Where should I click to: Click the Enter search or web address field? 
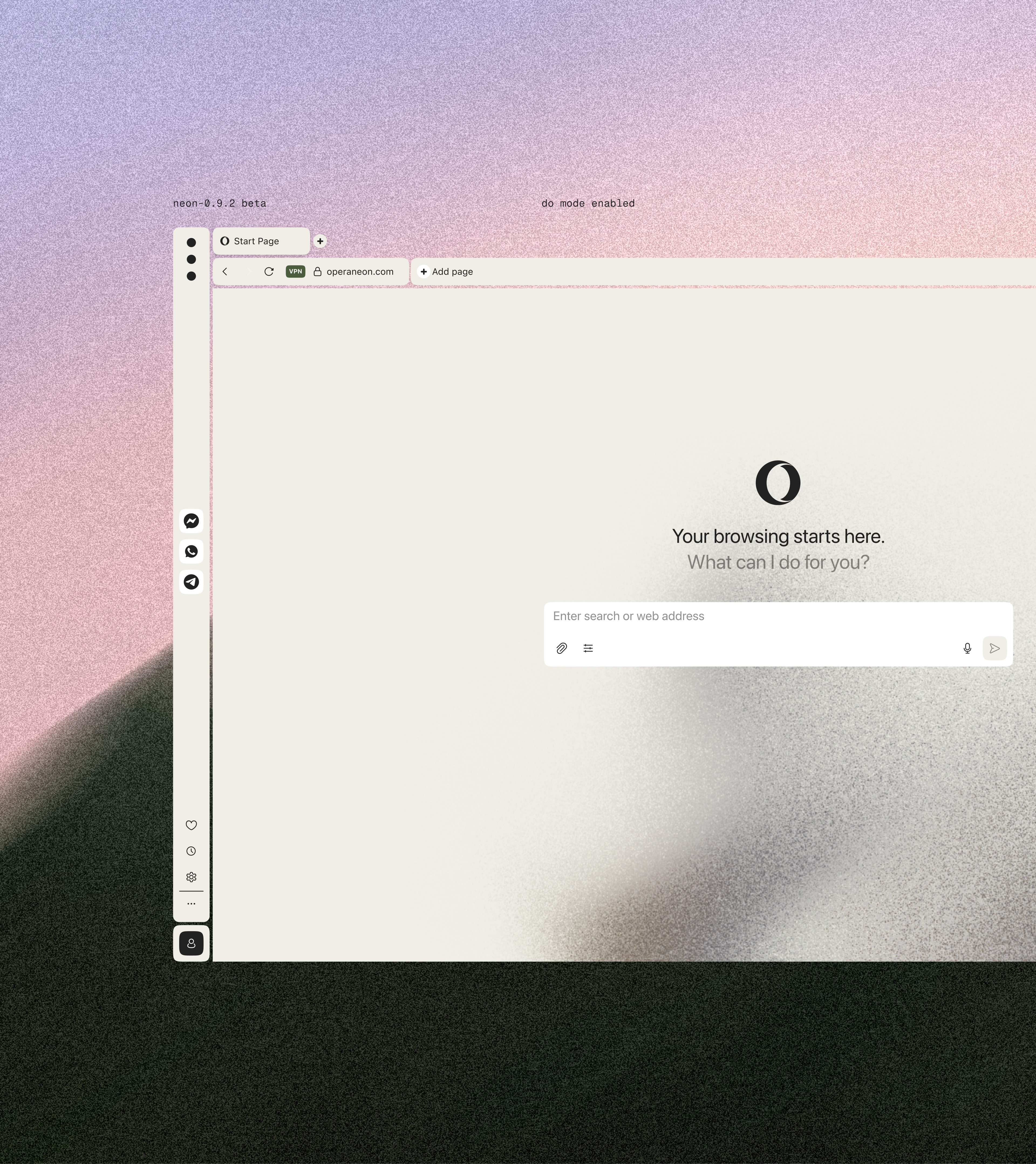pos(778,616)
